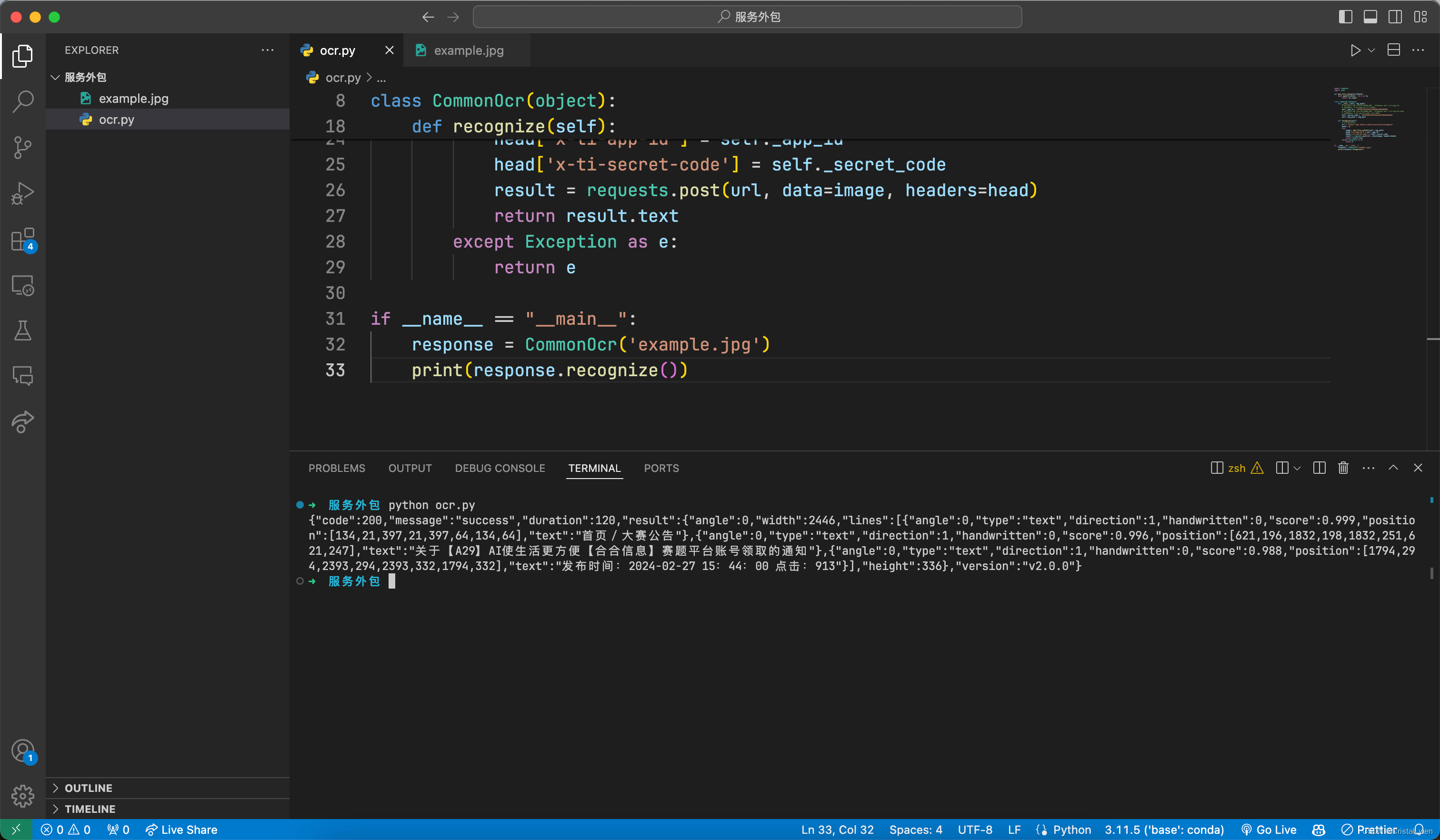Open Launch Profile dropdown in terminal panel
Image resolution: width=1440 pixels, height=840 pixels.
(x=1297, y=468)
